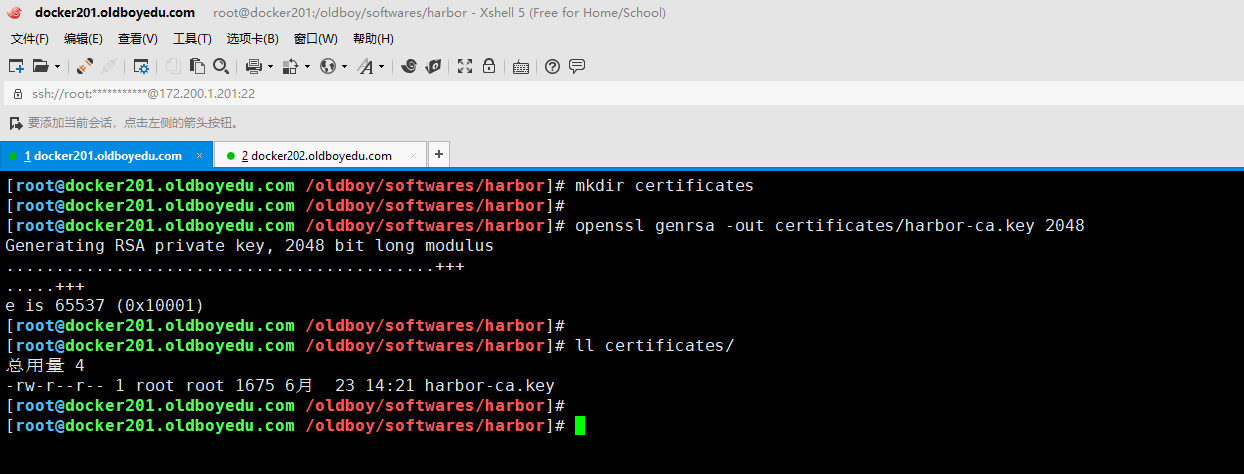Image resolution: width=1244 pixels, height=474 pixels.
Task: Open the Help question mark icon
Action: pos(552,66)
